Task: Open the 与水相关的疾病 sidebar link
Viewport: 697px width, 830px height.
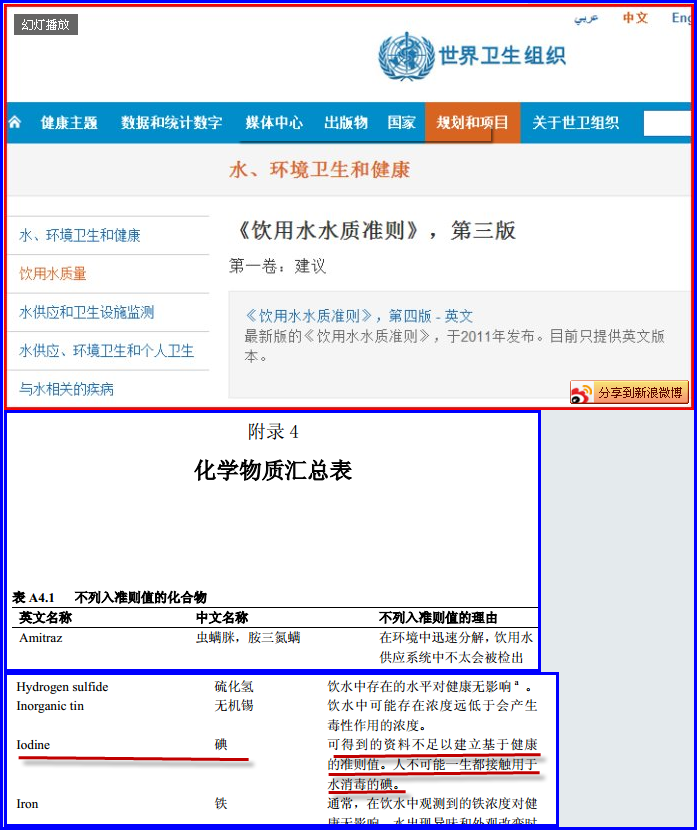Action: tap(67, 389)
